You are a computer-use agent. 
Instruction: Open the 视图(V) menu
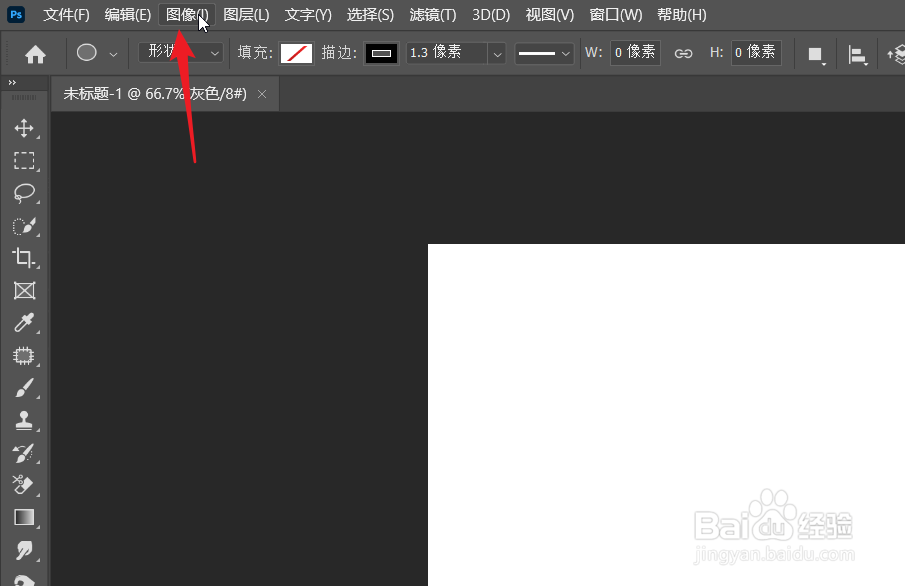point(550,14)
